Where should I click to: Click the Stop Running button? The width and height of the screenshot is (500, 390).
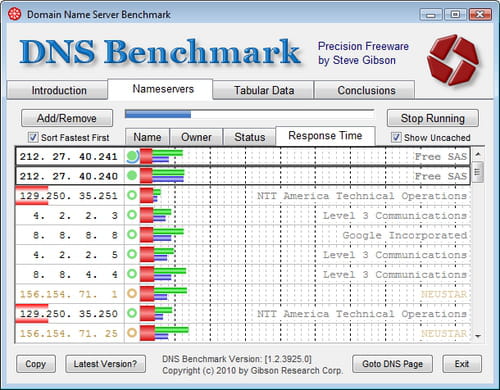(433, 118)
